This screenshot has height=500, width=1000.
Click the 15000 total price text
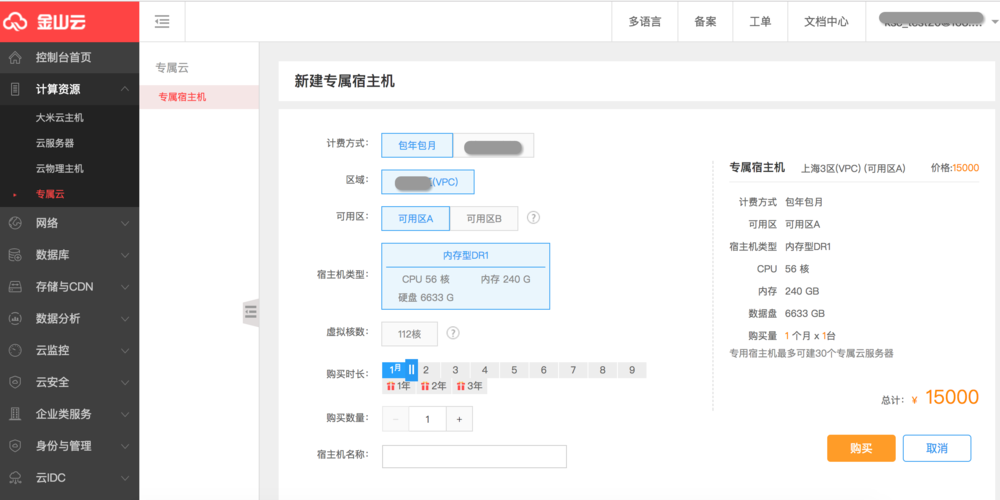click(952, 397)
